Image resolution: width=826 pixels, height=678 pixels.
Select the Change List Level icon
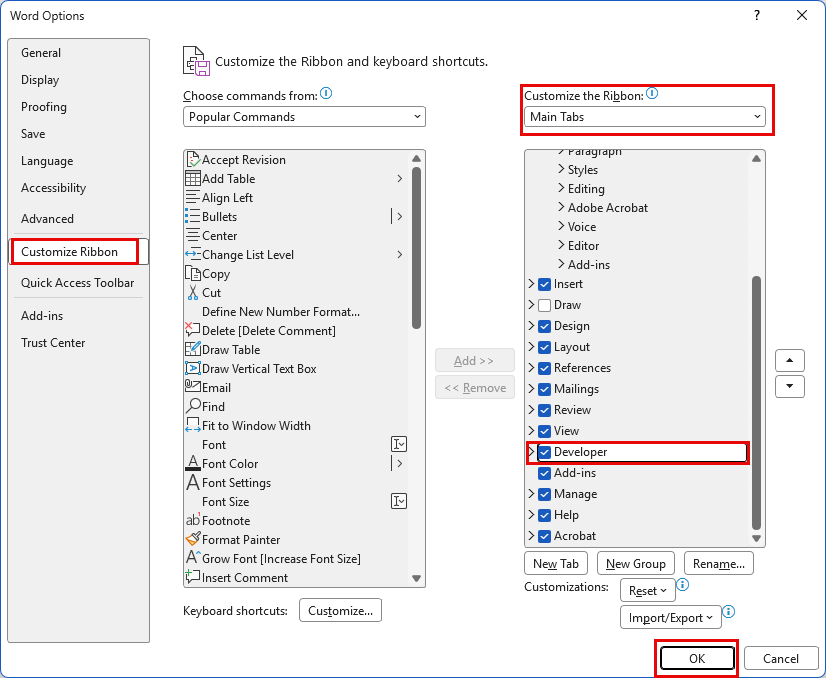[x=193, y=254]
